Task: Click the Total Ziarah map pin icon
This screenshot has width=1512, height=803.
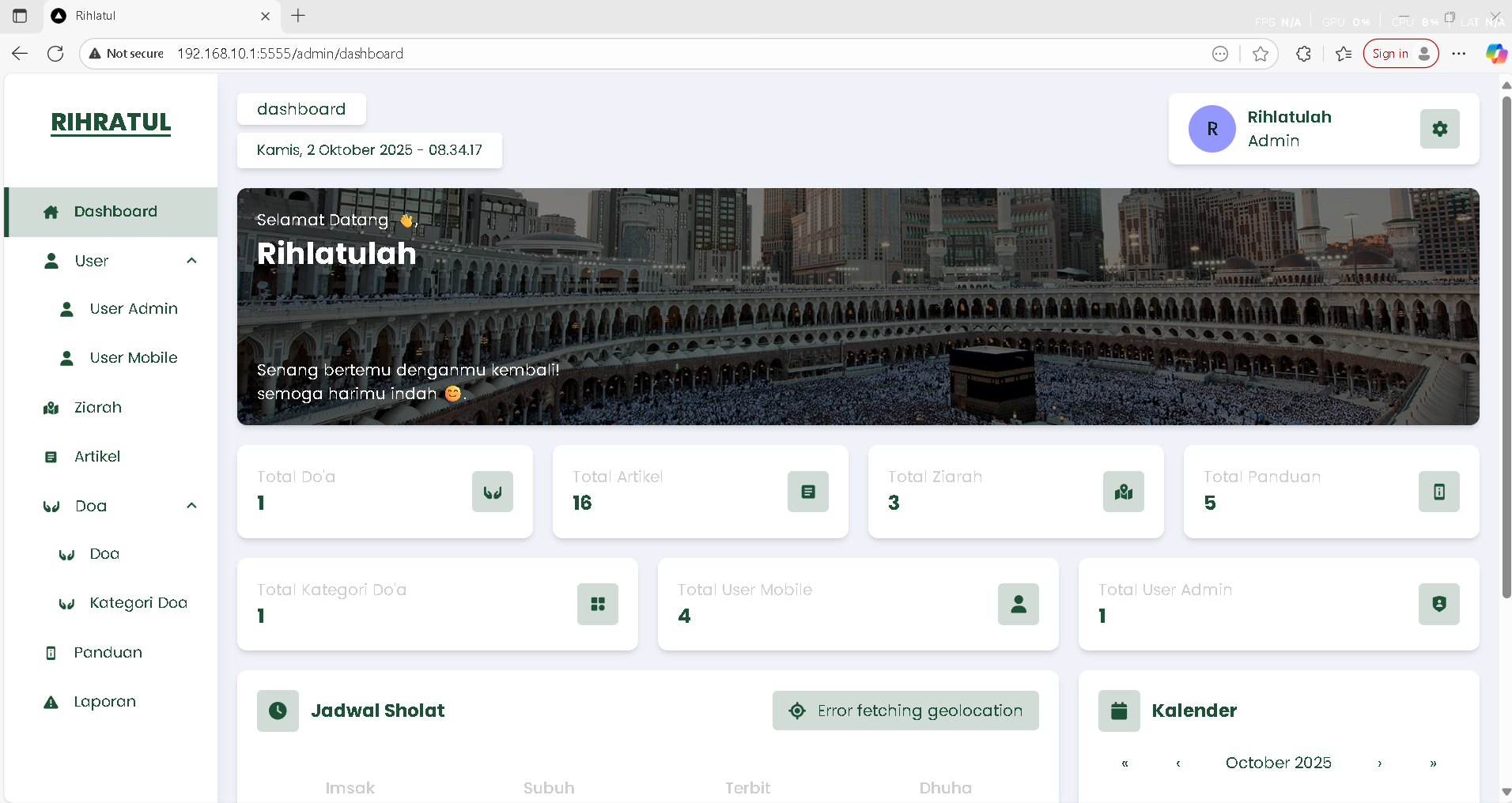Action: click(1123, 492)
